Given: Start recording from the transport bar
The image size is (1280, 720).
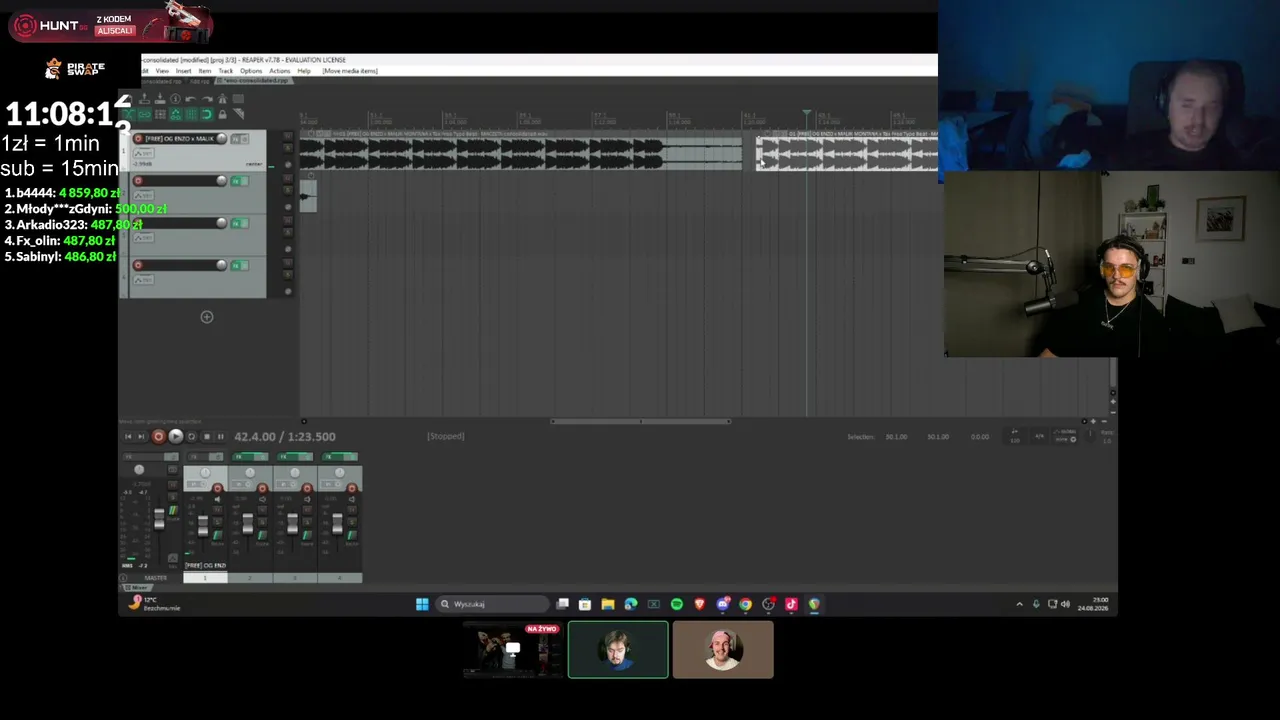Looking at the screenshot, I should pos(158,436).
